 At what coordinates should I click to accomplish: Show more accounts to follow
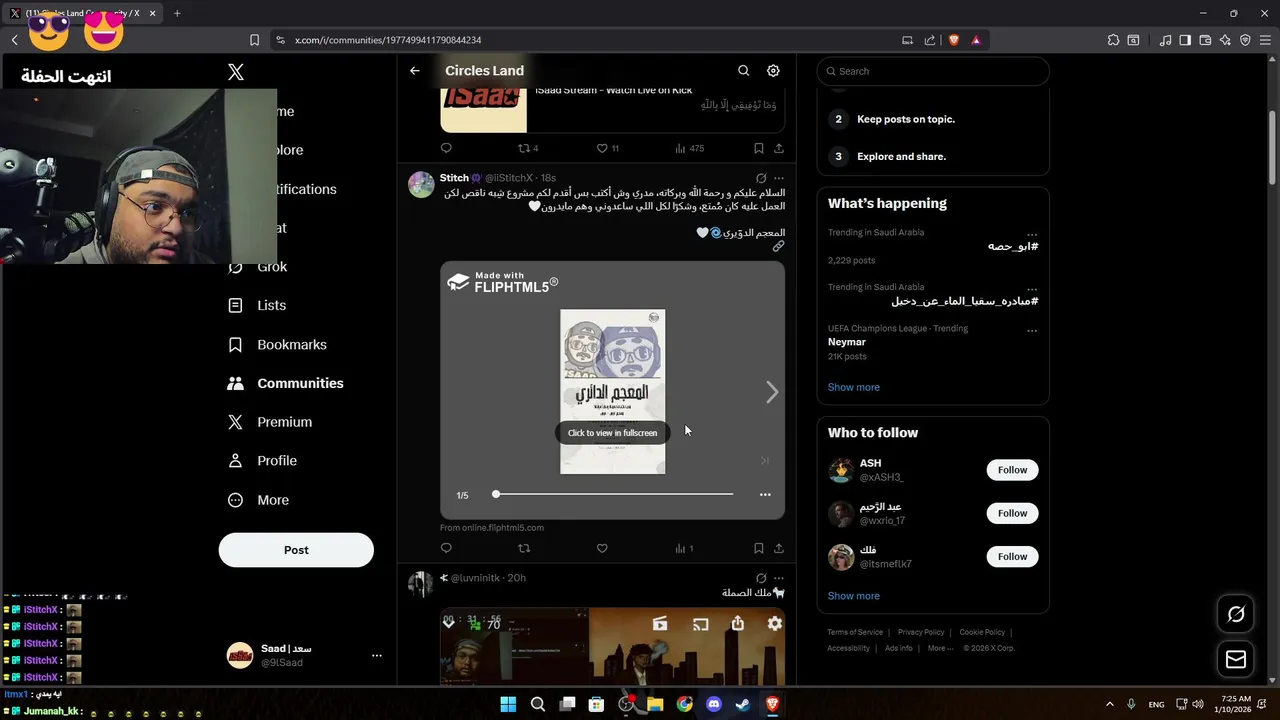pyautogui.click(x=853, y=596)
